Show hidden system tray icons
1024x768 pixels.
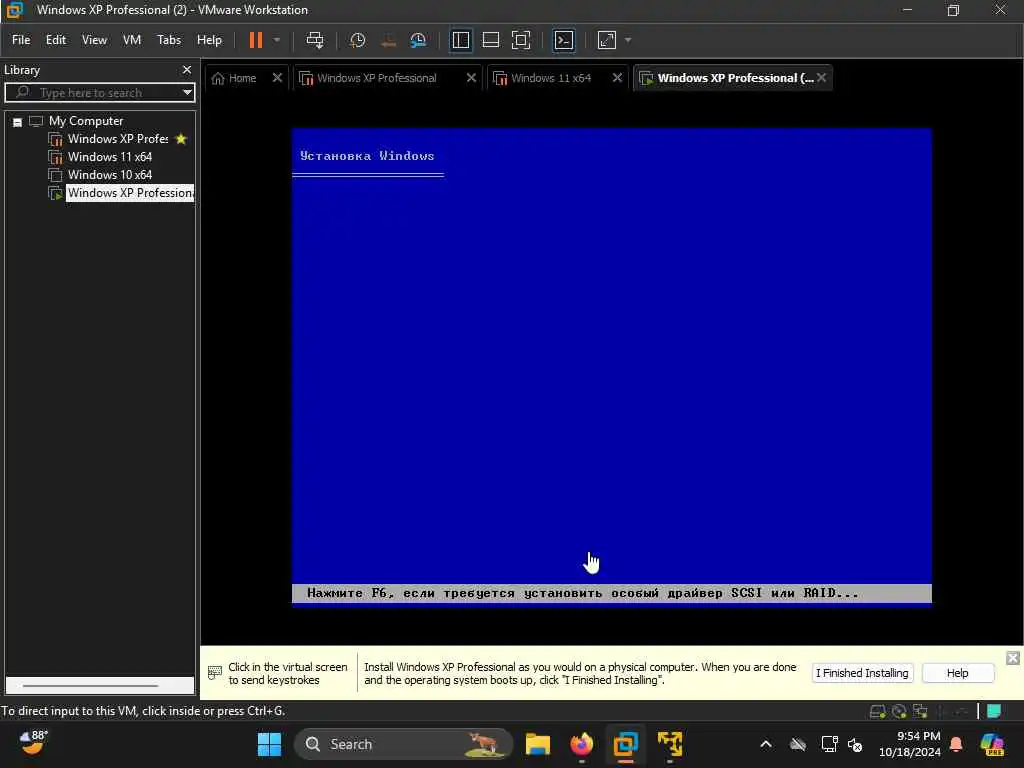click(765, 744)
